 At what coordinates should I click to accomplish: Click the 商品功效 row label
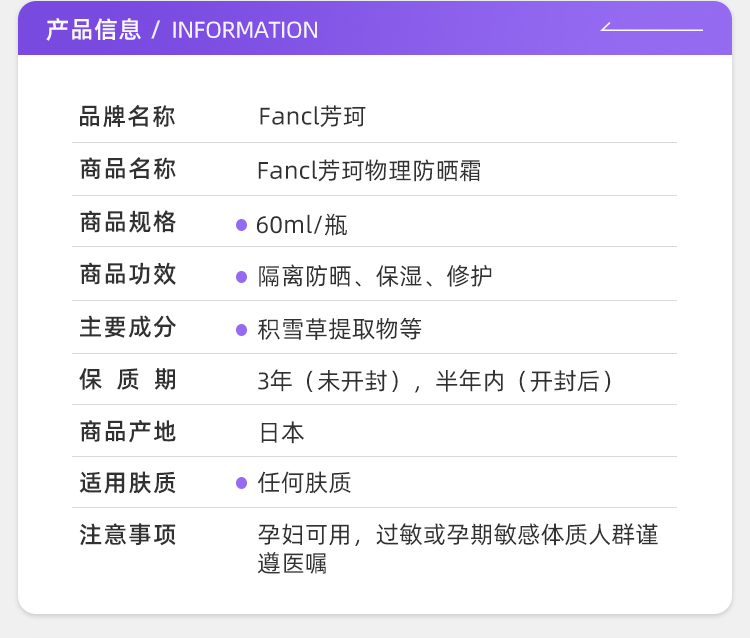[127, 275]
